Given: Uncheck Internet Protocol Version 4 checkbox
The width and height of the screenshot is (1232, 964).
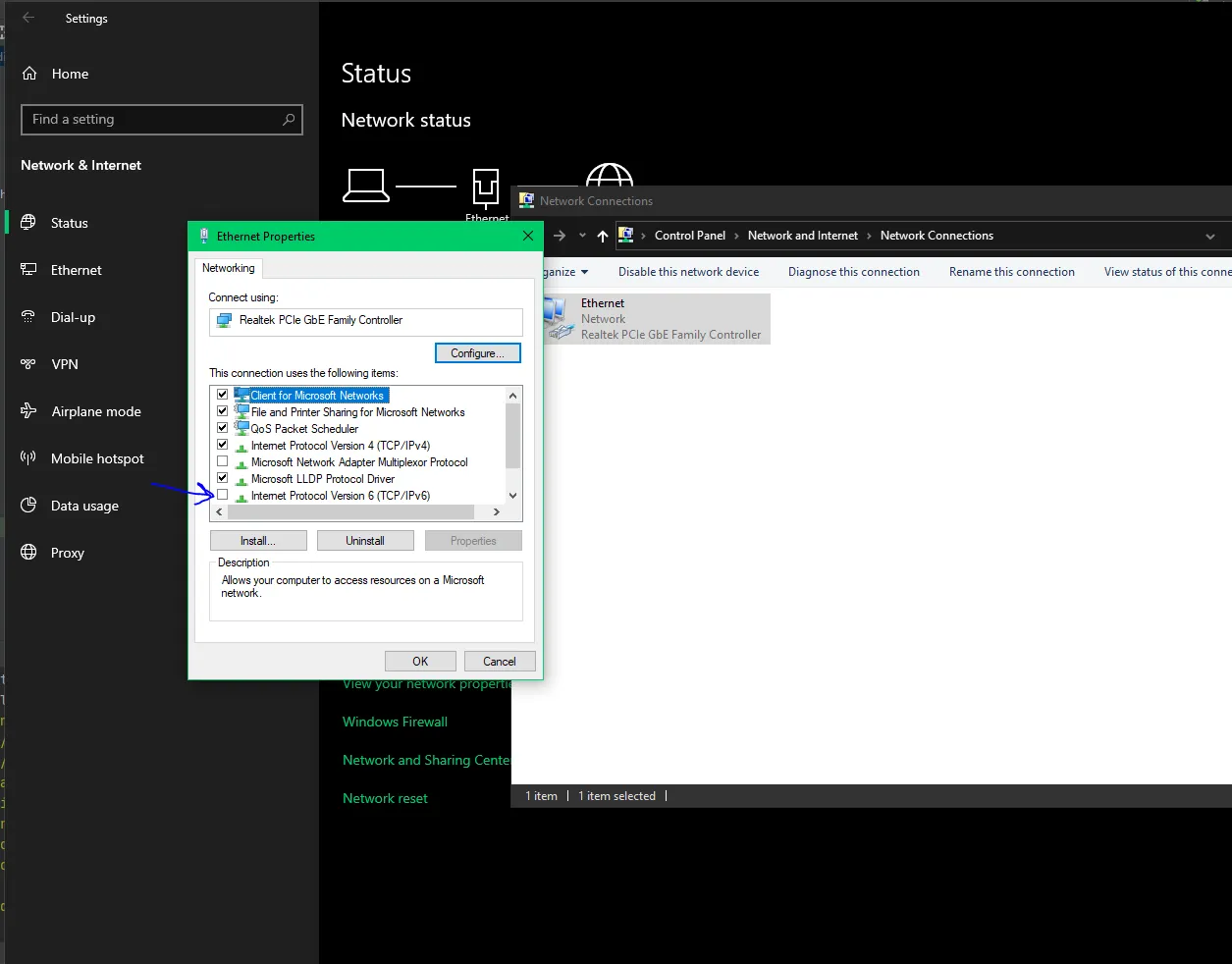Looking at the screenshot, I should [x=222, y=445].
